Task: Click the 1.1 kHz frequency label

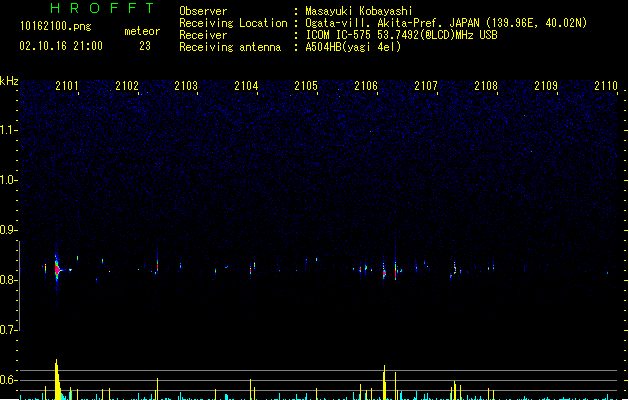Action: pos(8,130)
